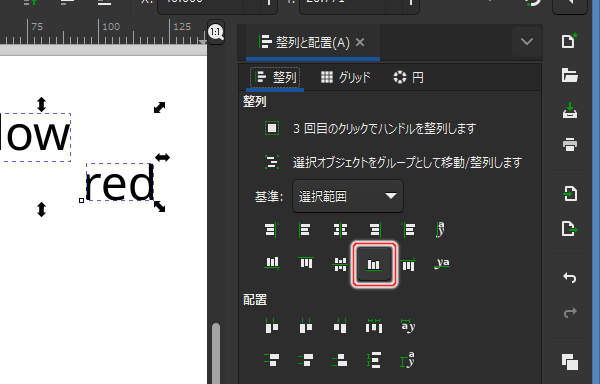Click the right horizontal scale handle

[x=162, y=157]
